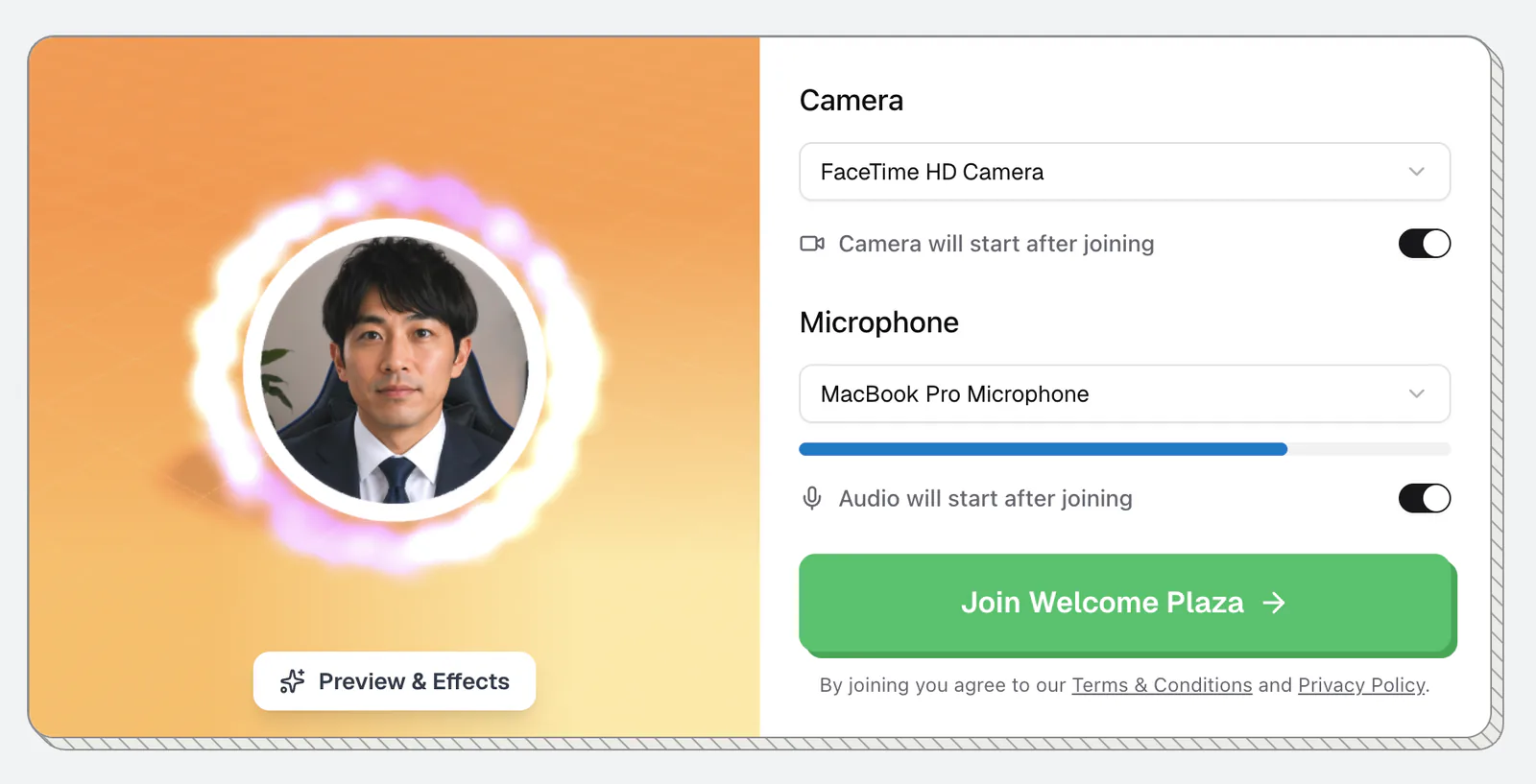Open the Privacy Policy link
This screenshot has height=784, width=1536.
(x=1361, y=685)
